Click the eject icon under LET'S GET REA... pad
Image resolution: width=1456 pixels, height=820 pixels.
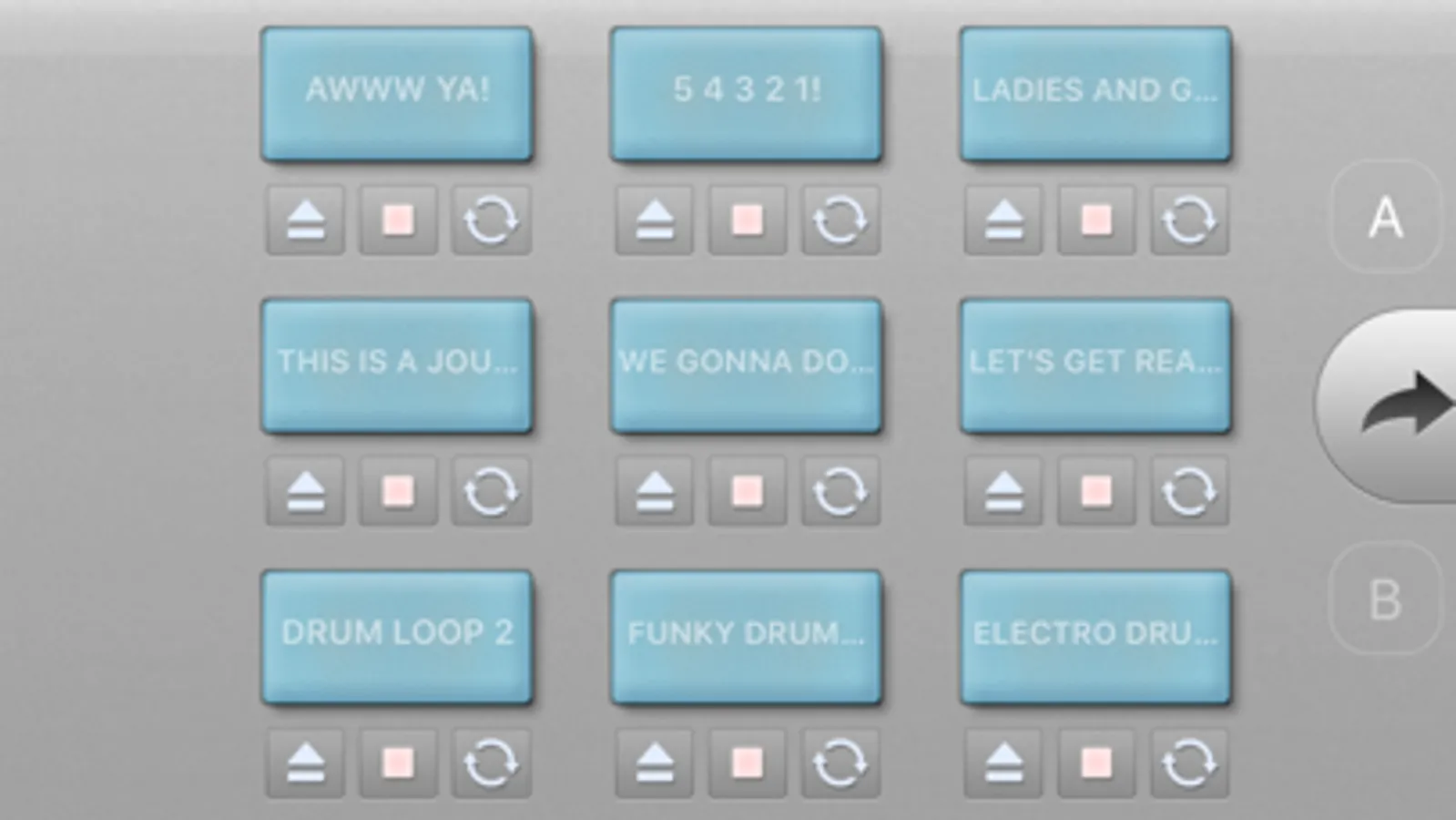(x=1003, y=492)
